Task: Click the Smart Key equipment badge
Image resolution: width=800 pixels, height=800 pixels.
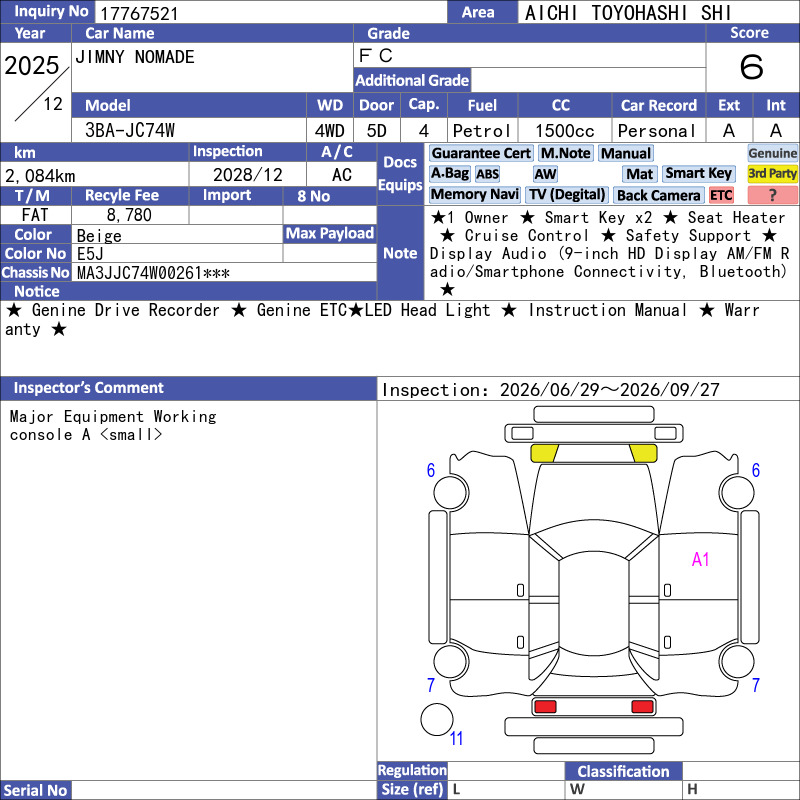Action: (x=698, y=174)
